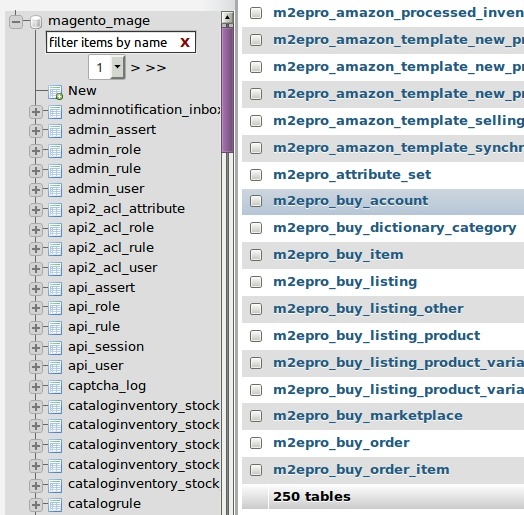Tick checkbox for m2epro_buy_listing row

[x=256, y=282]
